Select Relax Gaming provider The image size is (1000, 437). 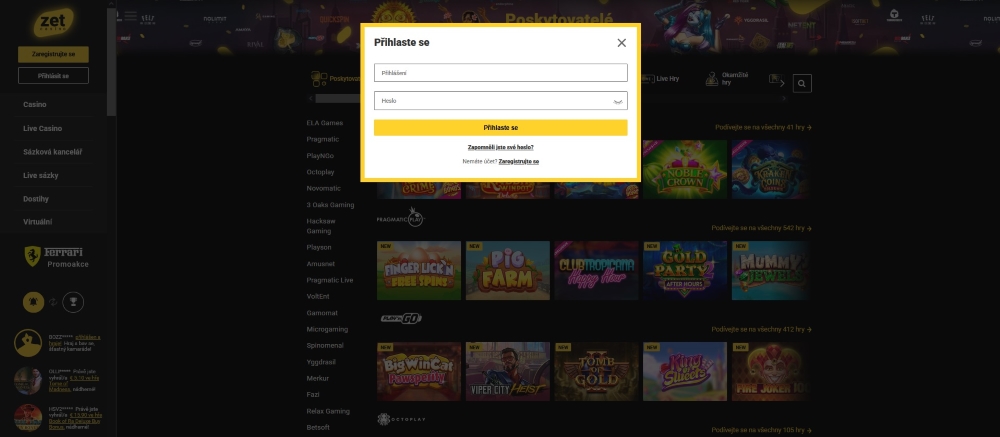tap(328, 411)
